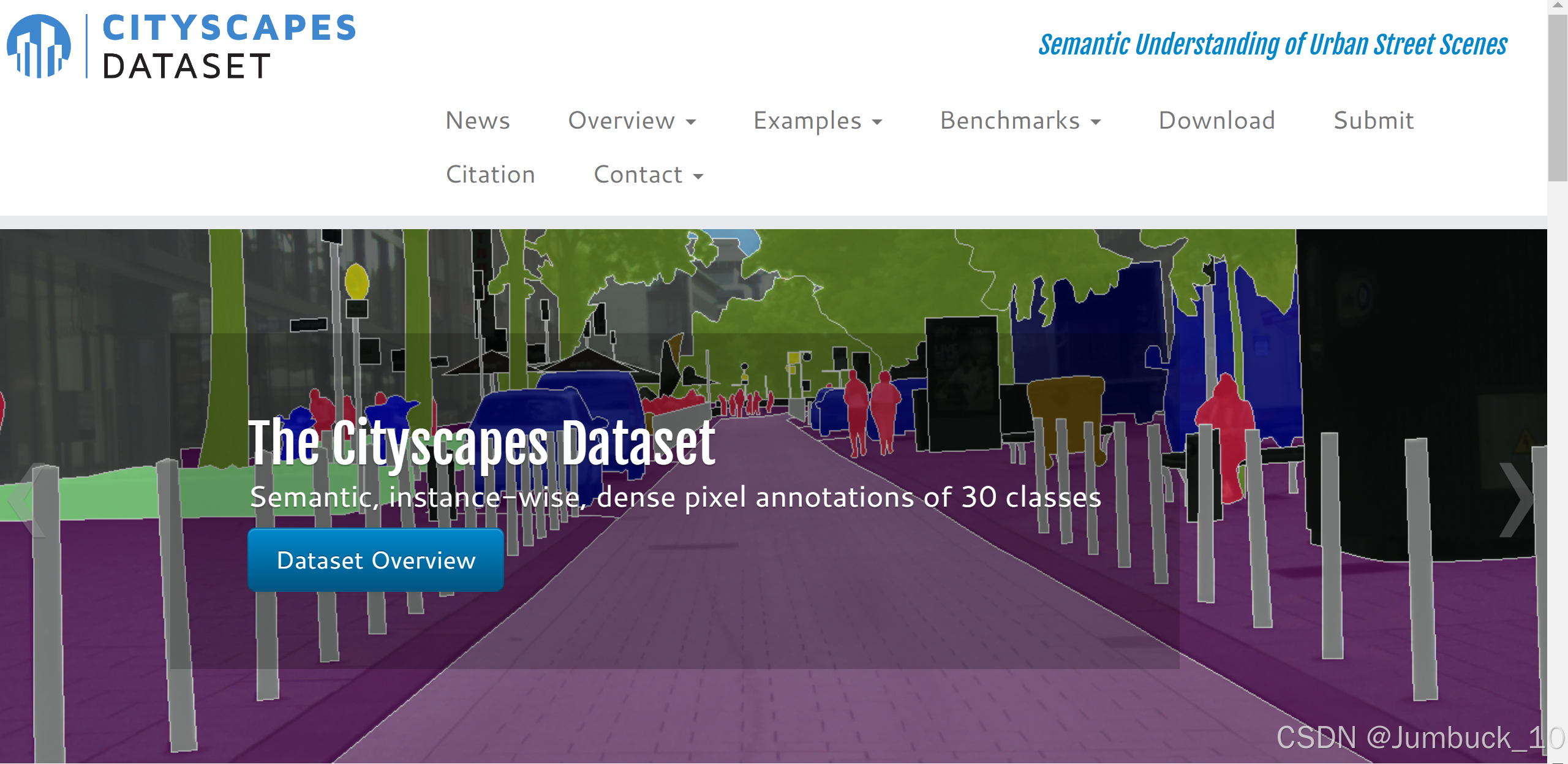Image resolution: width=1568 pixels, height=764 pixels.
Task: Open the Download page
Action: [1216, 121]
